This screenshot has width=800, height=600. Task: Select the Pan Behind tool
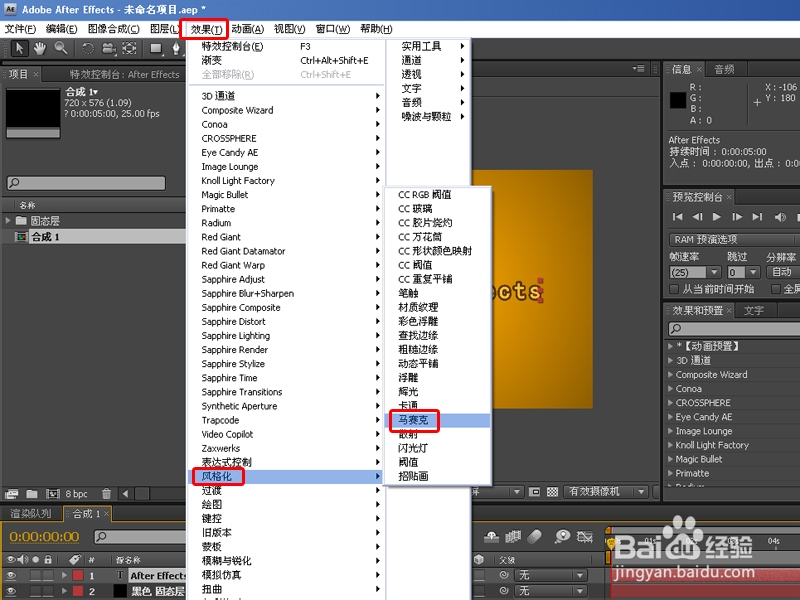(x=130, y=48)
